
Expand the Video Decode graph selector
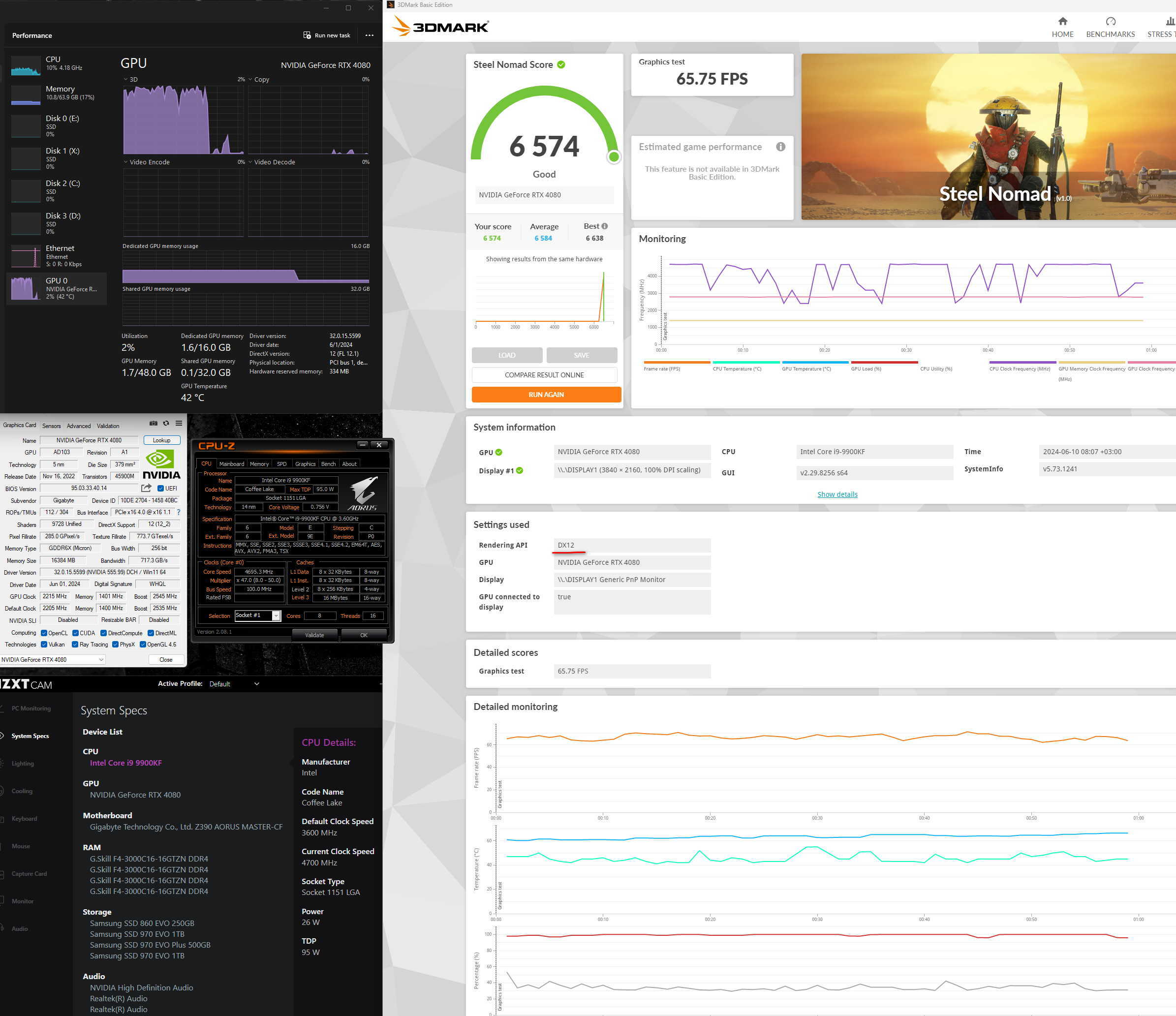point(250,162)
